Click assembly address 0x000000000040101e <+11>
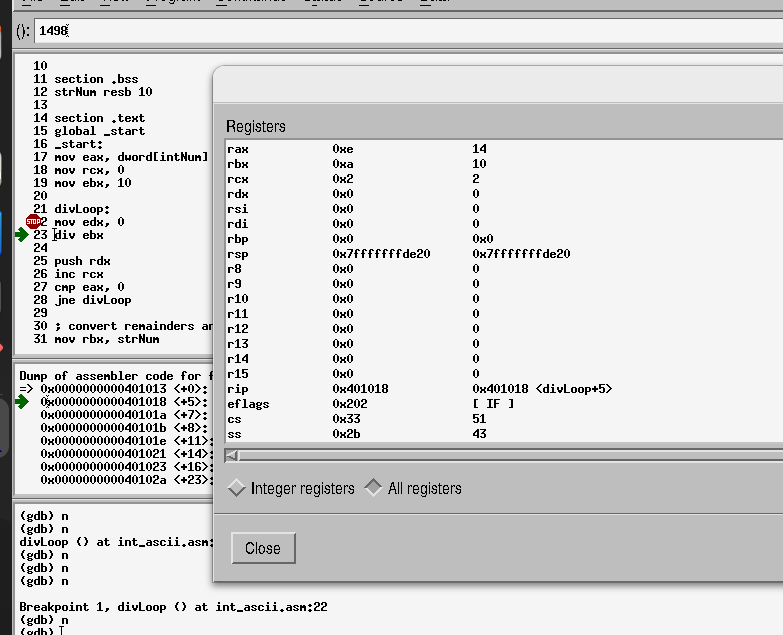The width and height of the screenshot is (783, 635). (x=127, y=441)
